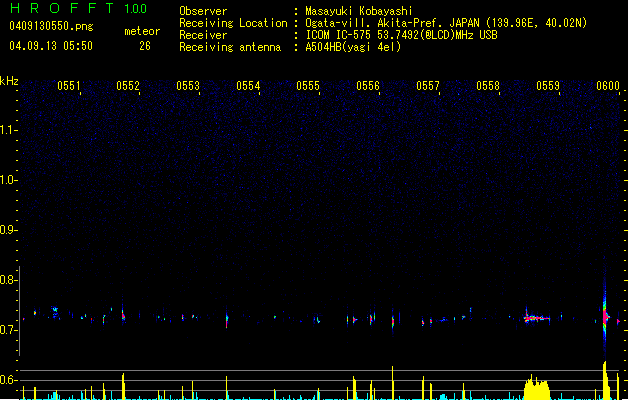Image resolution: width=629 pixels, height=400 pixels.
Task: Click the 0555 time marker
Action: tap(308, 86)
